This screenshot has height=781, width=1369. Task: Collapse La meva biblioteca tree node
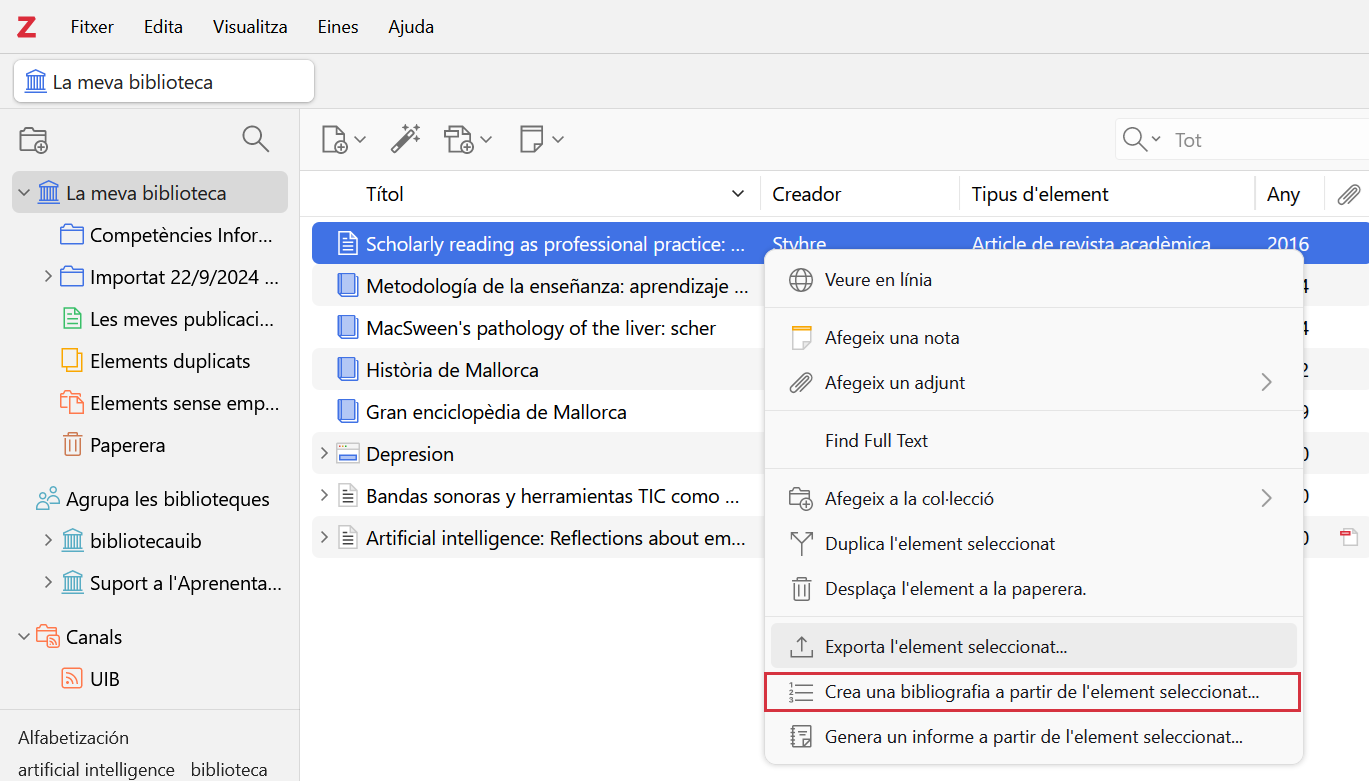[x=24, y=193]
